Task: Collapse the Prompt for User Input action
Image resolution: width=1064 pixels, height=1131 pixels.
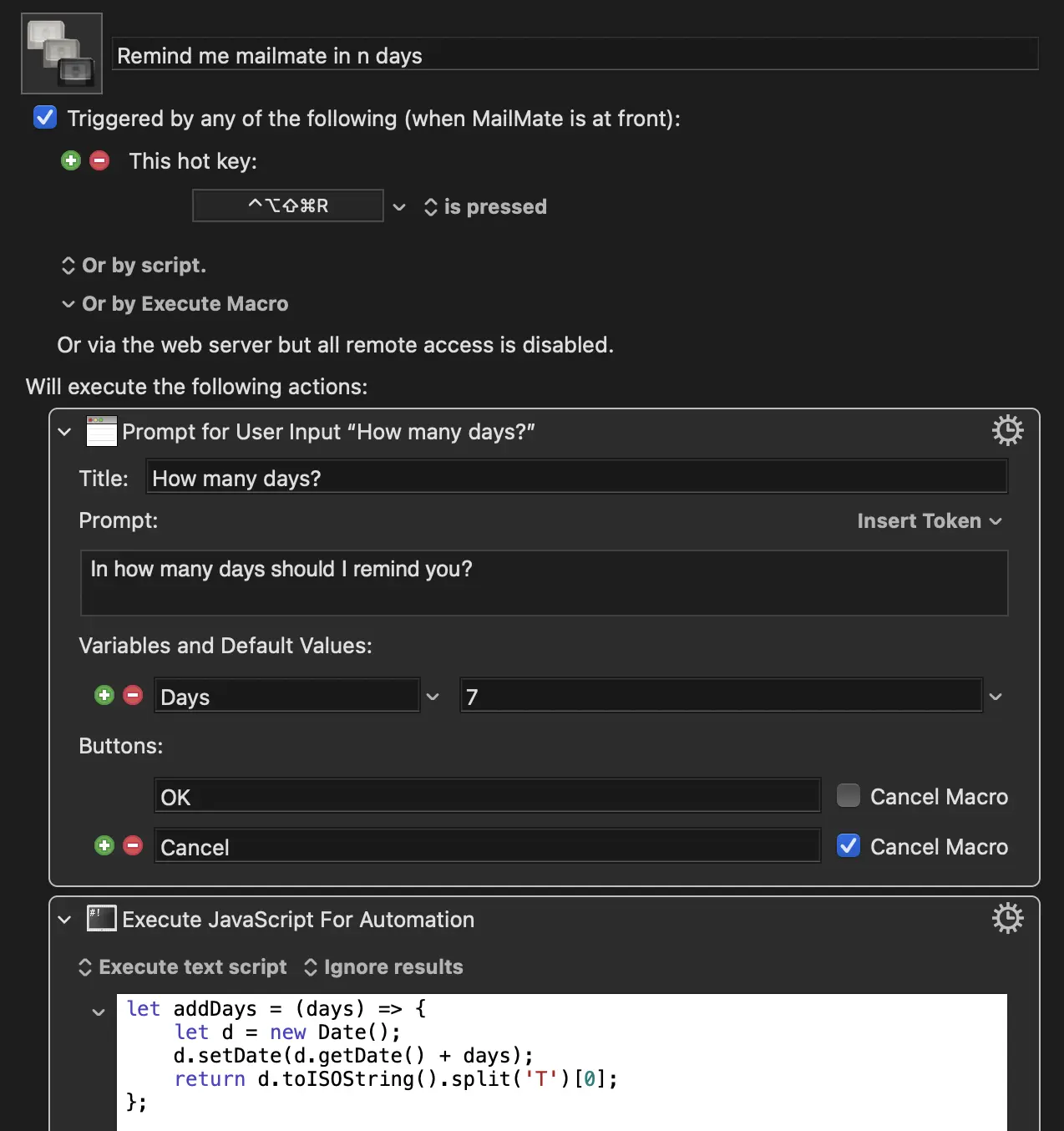Action: (64, 432)
